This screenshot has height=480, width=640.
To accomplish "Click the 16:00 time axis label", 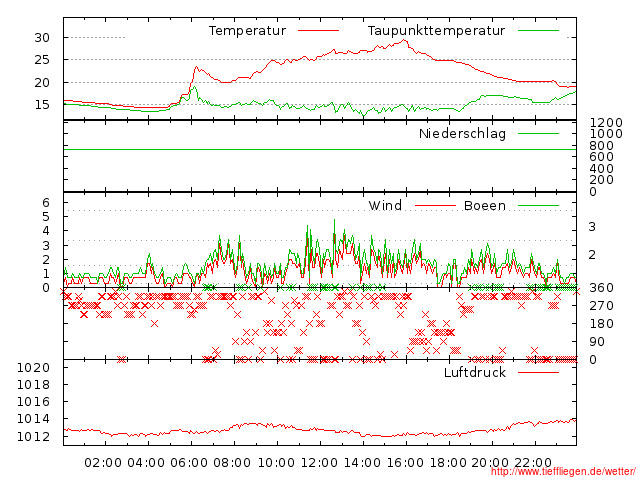I will point(405,463).
